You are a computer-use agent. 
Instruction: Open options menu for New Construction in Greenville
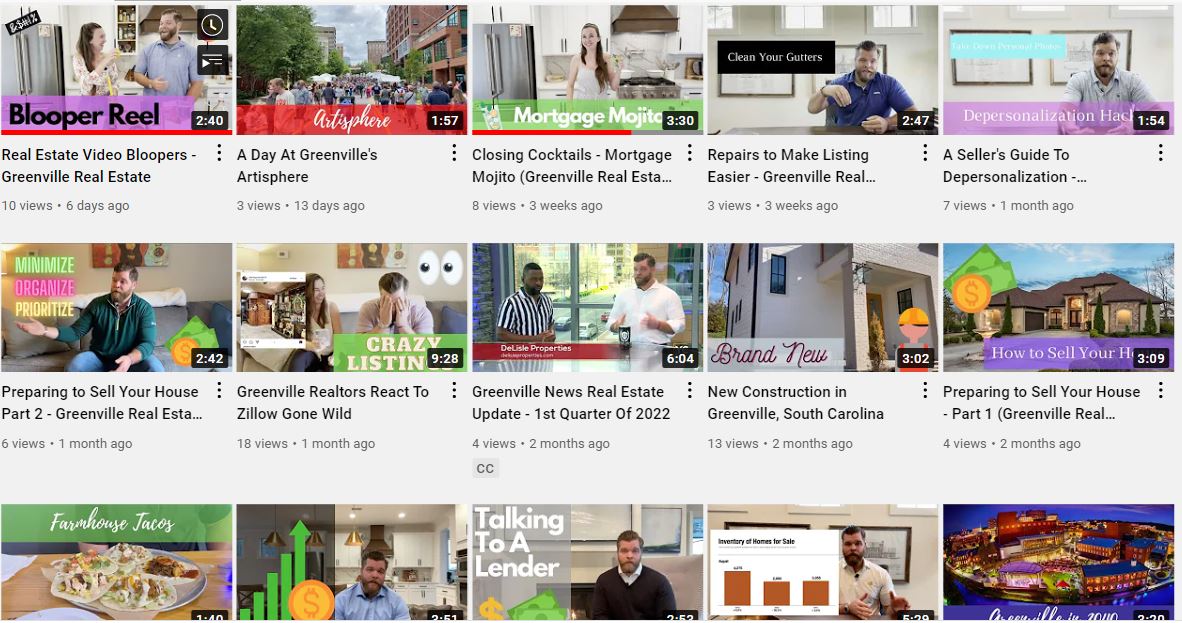pyautogui.click(x=925, y=390)
